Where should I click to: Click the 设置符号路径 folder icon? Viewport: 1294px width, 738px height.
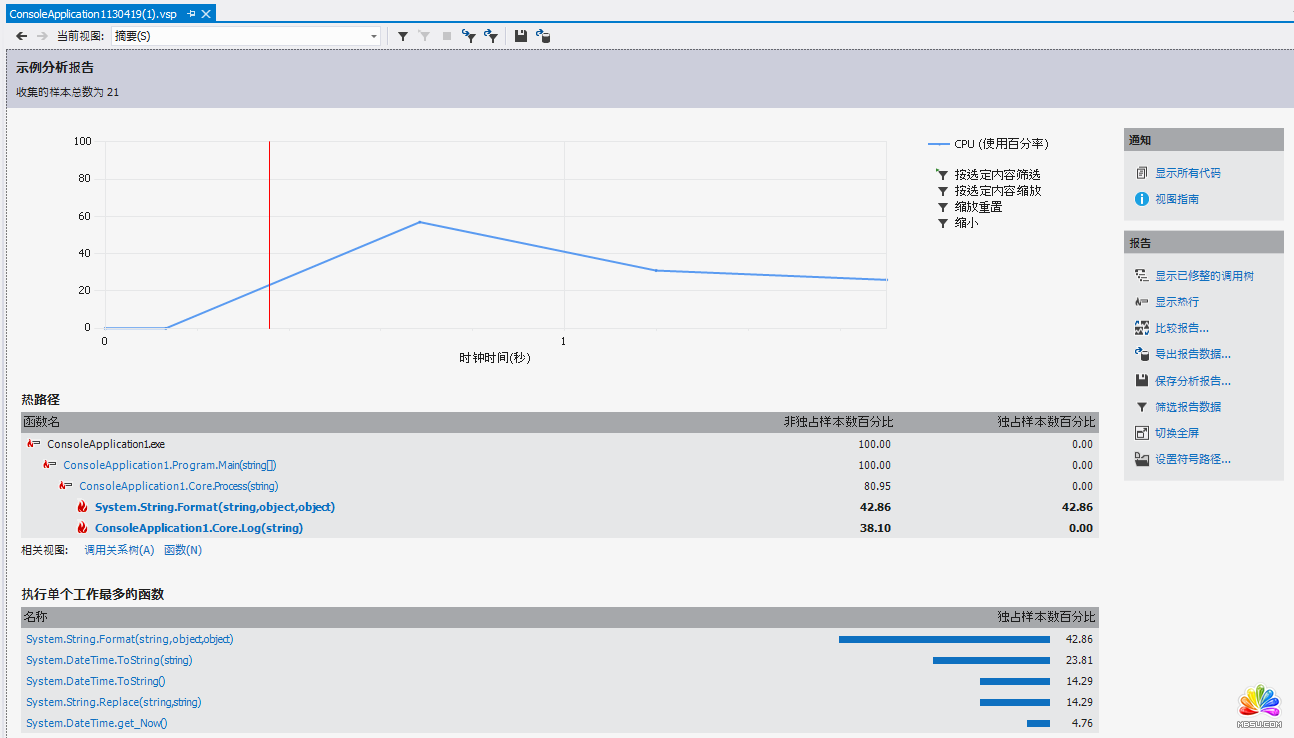tap(1142, 459)
